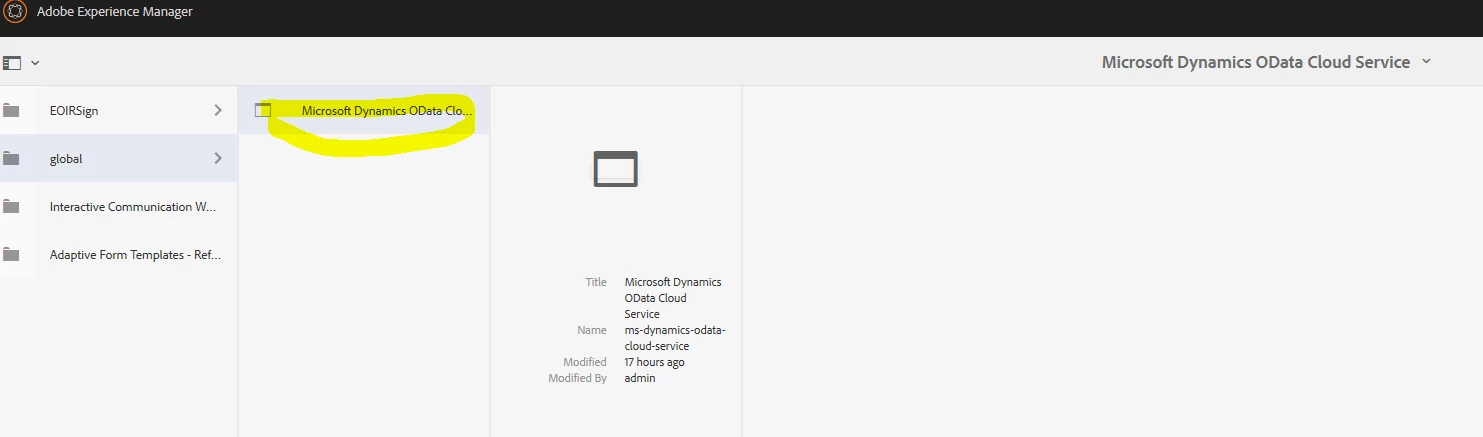Click the Adobe Experience Manager logo icon
Image resolution: width=1483 pixels, height=437 pixels.
[x=15, y=12]
